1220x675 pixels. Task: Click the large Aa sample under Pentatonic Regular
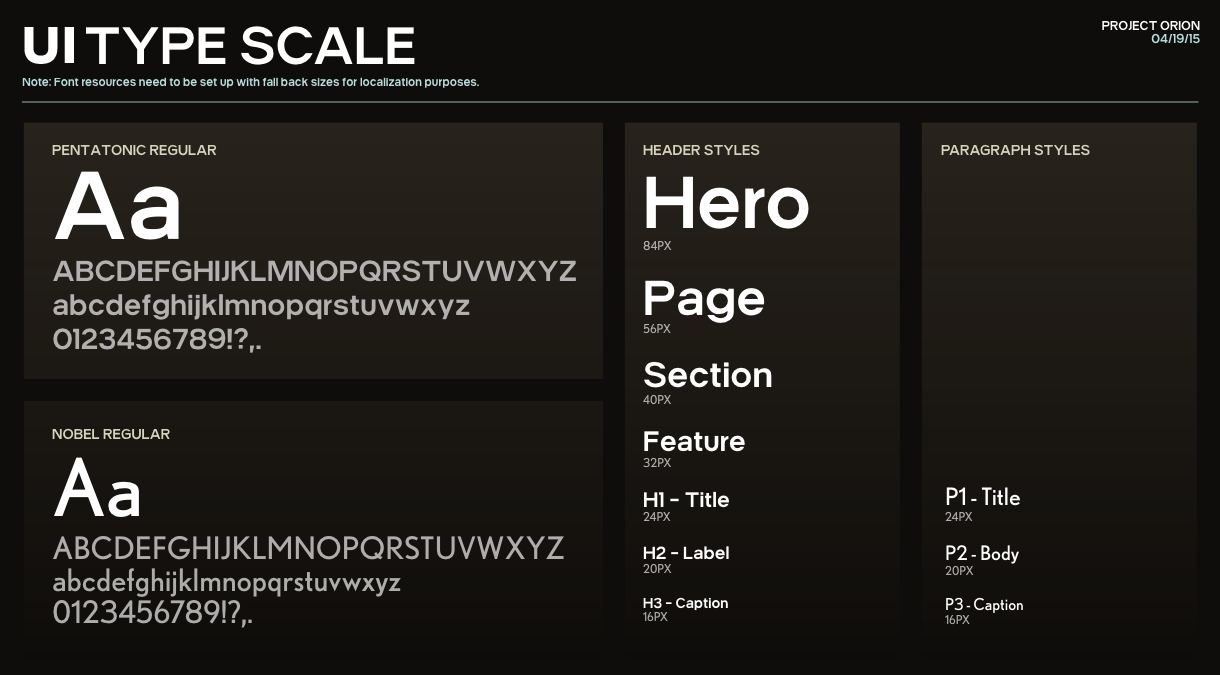click(118, 207)
